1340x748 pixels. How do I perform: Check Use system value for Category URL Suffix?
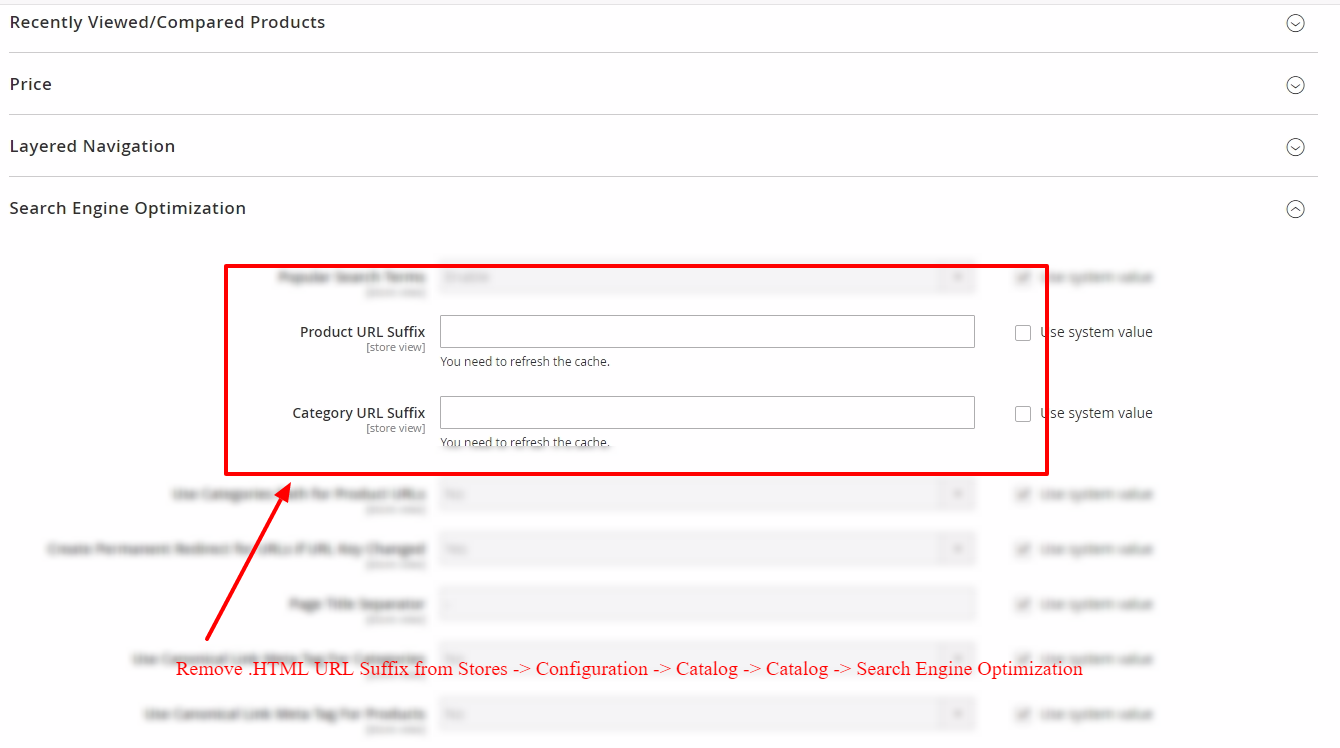[1022, 413]
